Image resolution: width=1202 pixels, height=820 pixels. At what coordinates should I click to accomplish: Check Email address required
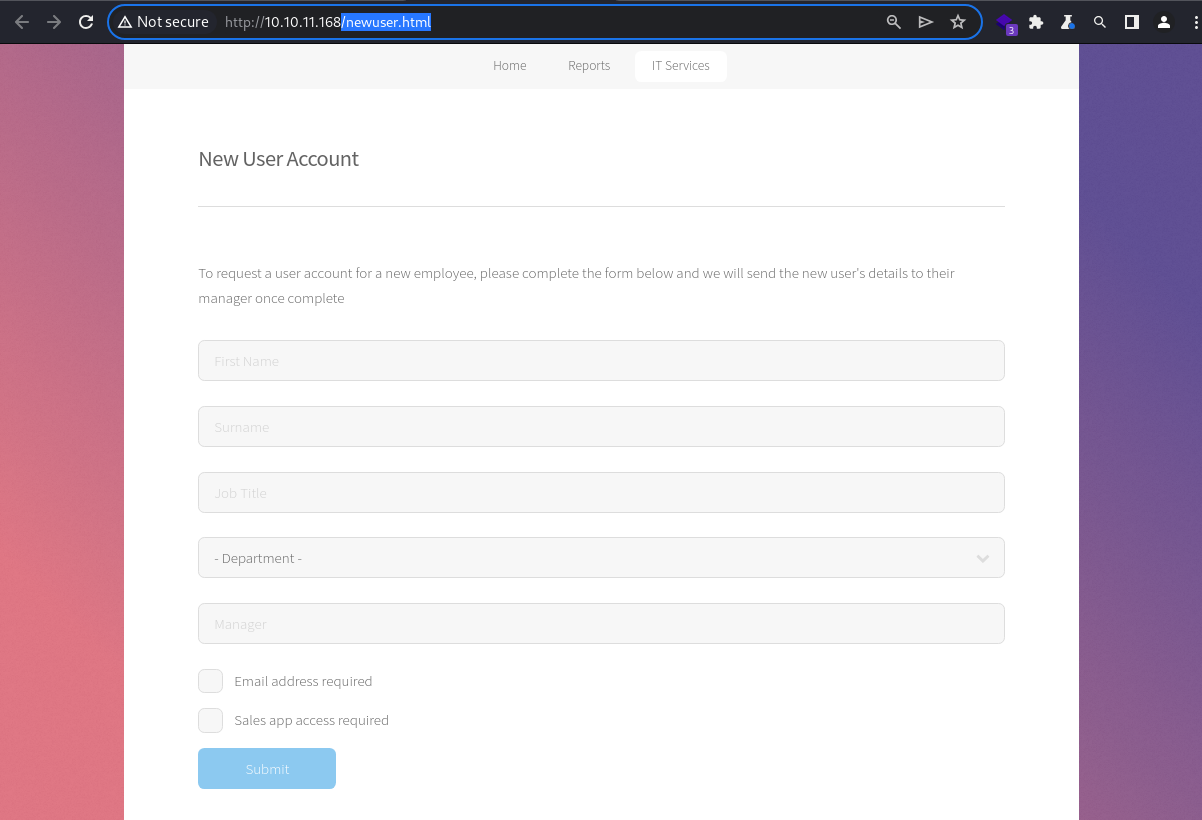[x=210, y=681]
